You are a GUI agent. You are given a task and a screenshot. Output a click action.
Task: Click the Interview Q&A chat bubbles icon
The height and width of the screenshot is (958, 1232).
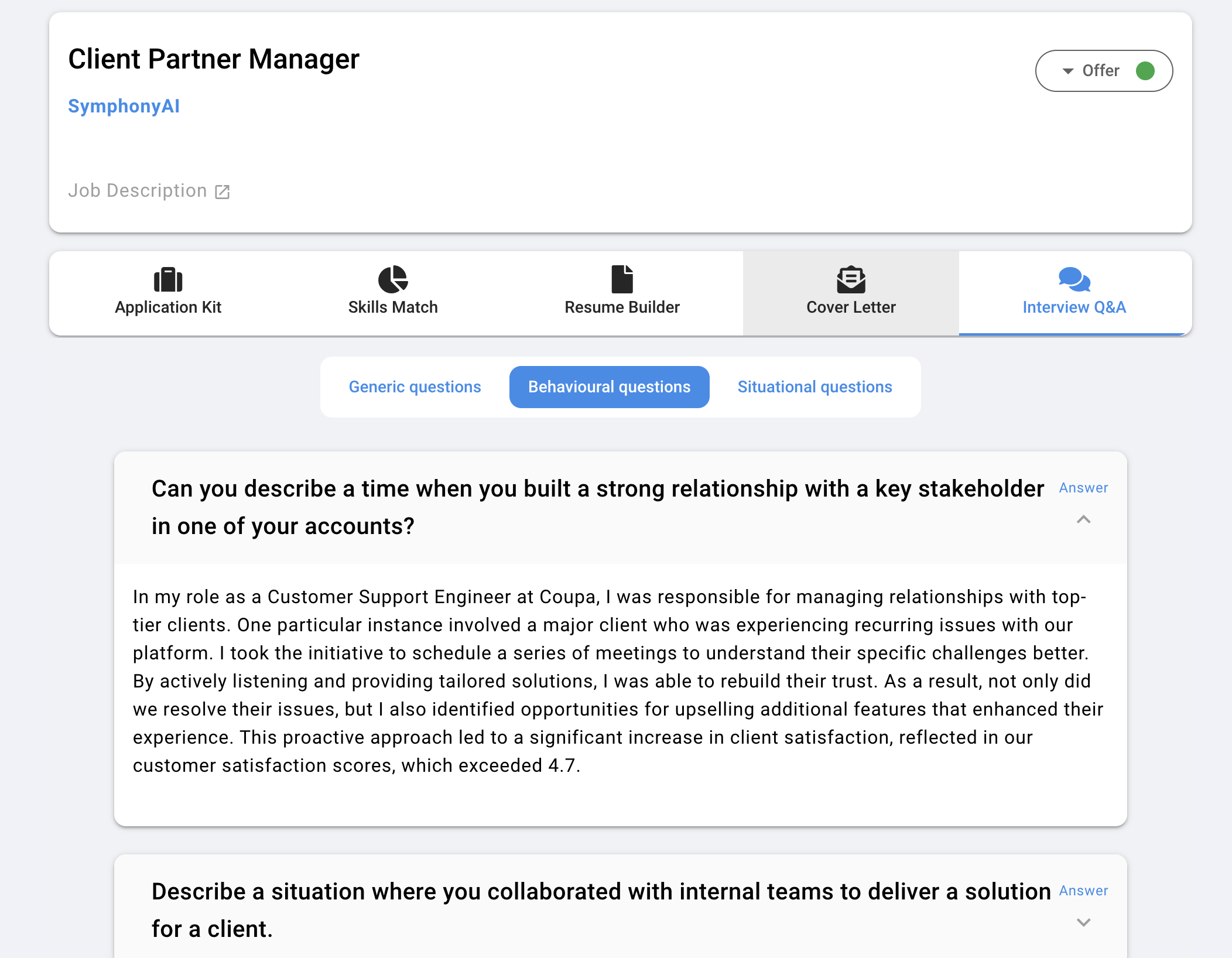pyautogui.click(x=1074, y=279)
